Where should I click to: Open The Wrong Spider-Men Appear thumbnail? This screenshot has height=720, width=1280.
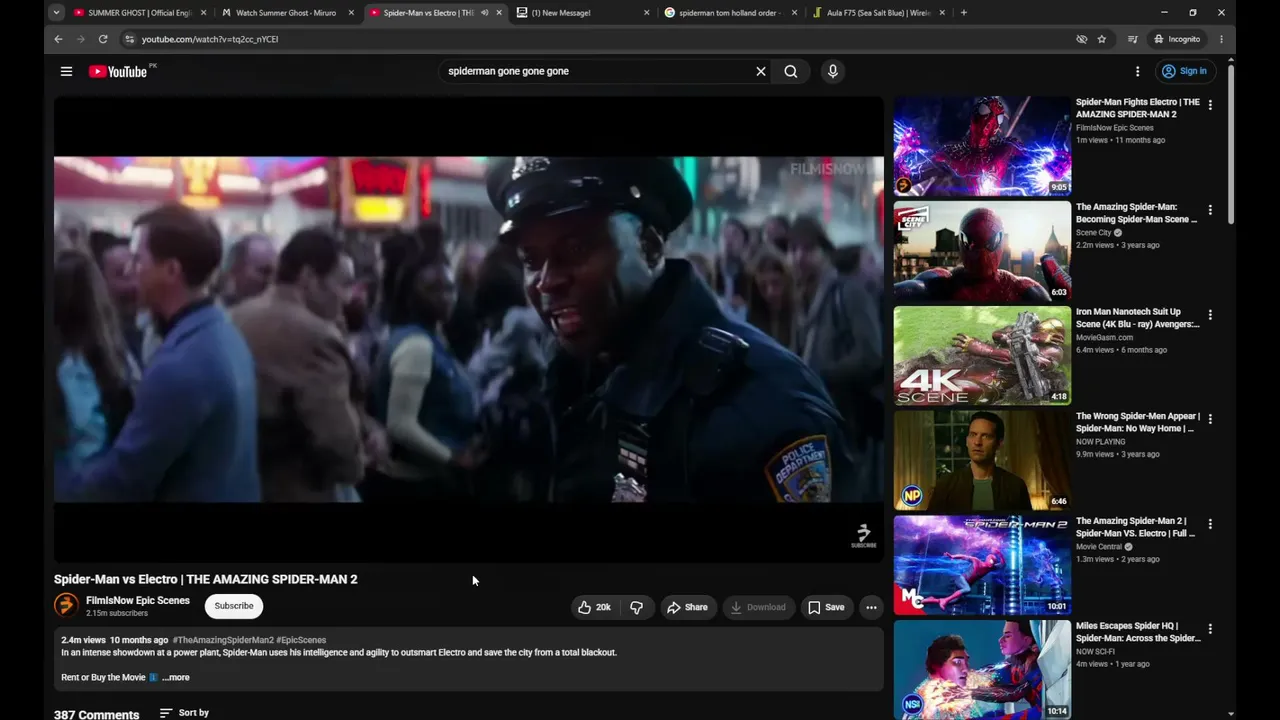click(982, 460)
